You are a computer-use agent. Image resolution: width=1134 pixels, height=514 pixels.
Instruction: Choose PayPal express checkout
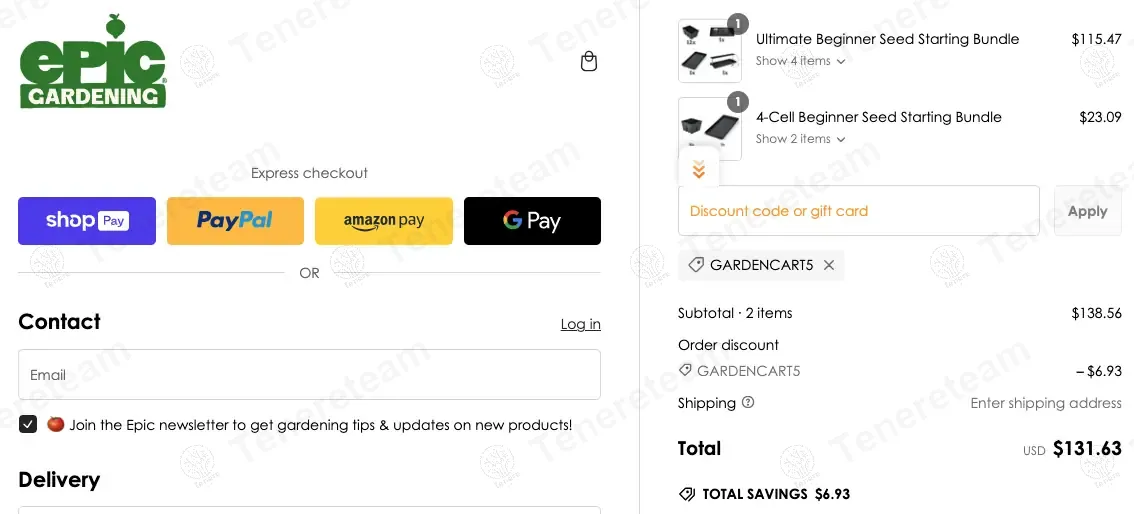235,221
